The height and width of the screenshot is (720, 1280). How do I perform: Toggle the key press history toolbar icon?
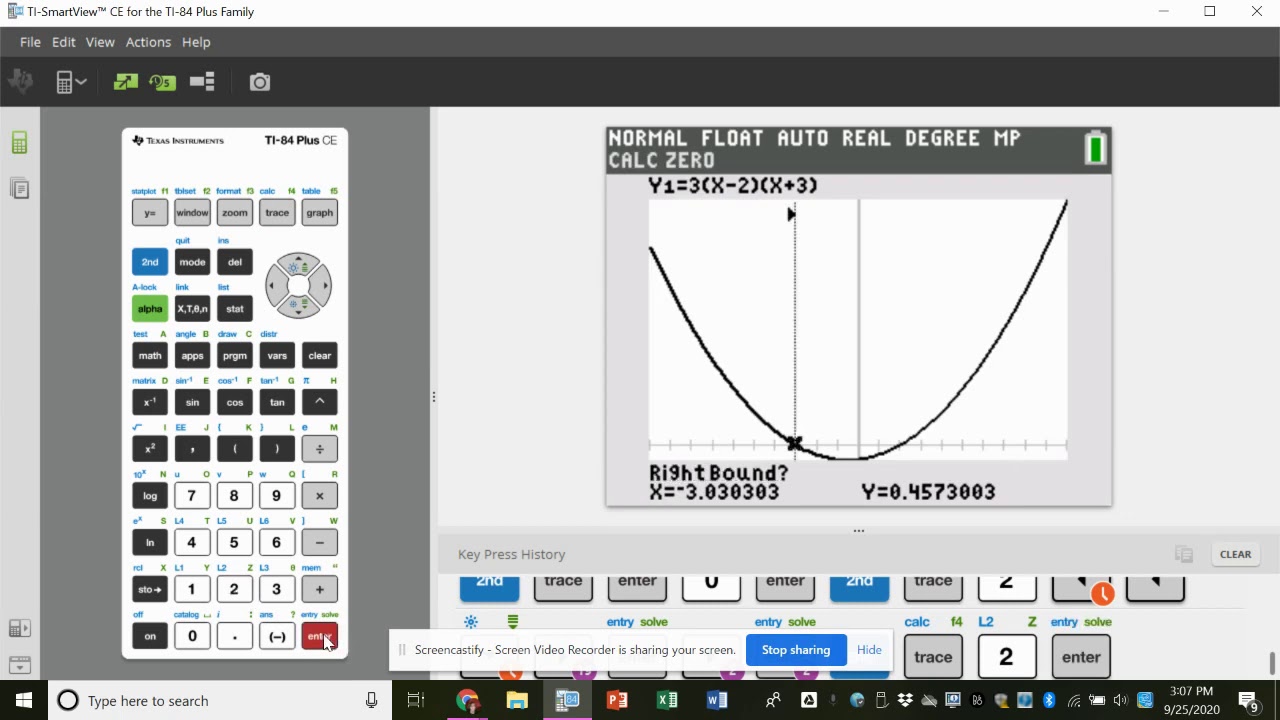pyautogui.click(x=162, y=82)
